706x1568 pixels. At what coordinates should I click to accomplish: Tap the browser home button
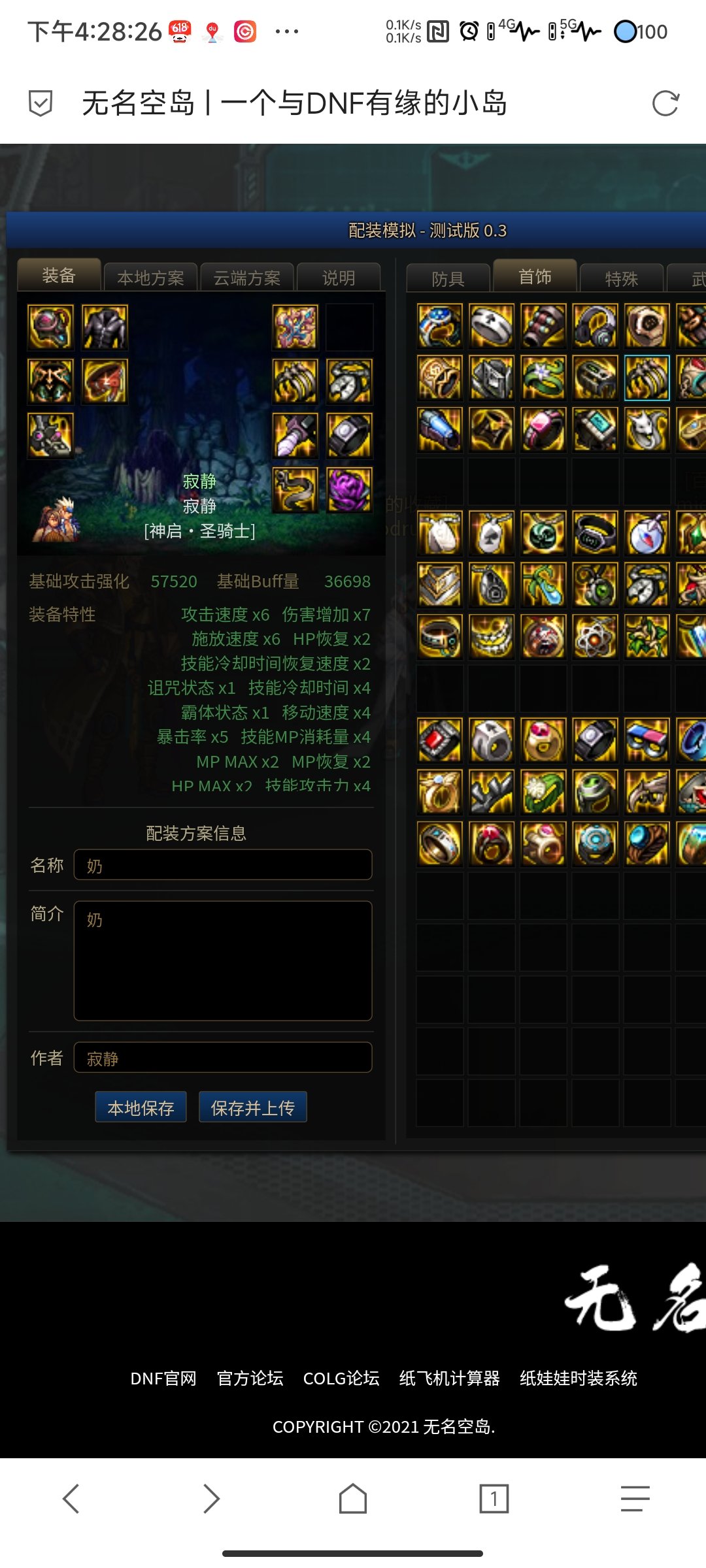pos(353,1498)
